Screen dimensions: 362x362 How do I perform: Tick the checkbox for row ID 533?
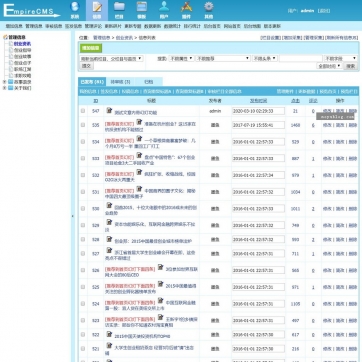[83, 158]
